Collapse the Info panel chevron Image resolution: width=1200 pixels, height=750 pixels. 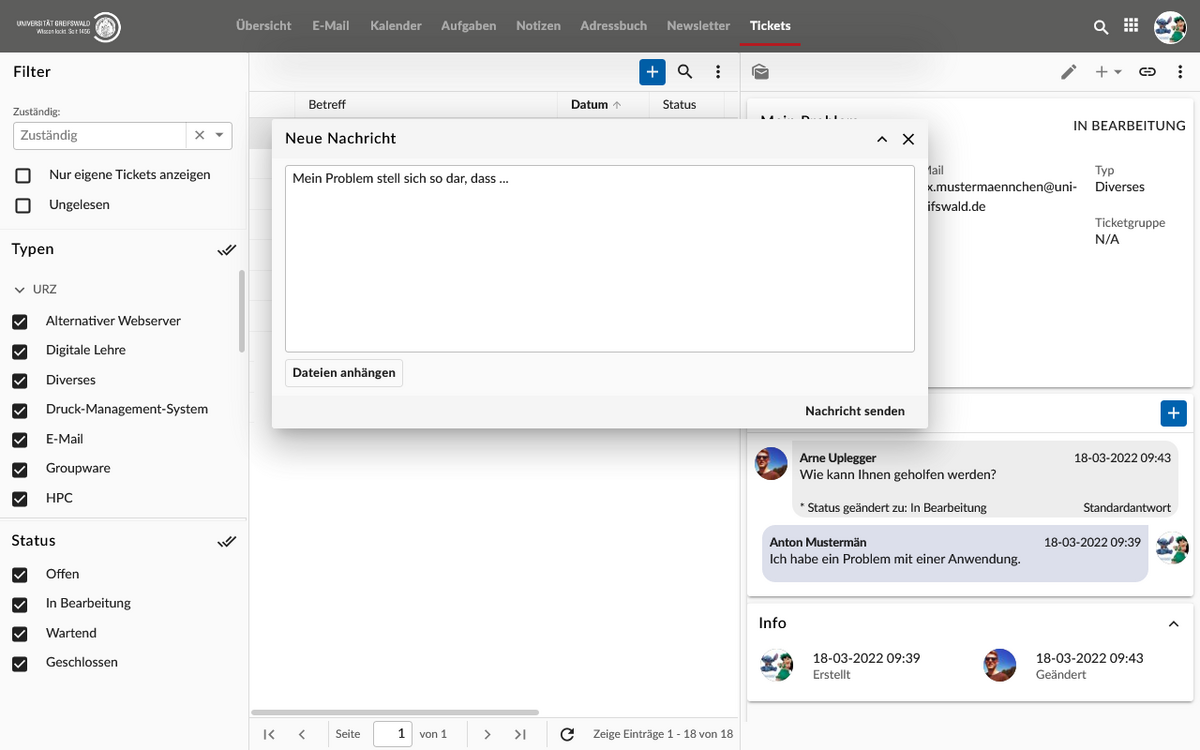point(1174,624)
